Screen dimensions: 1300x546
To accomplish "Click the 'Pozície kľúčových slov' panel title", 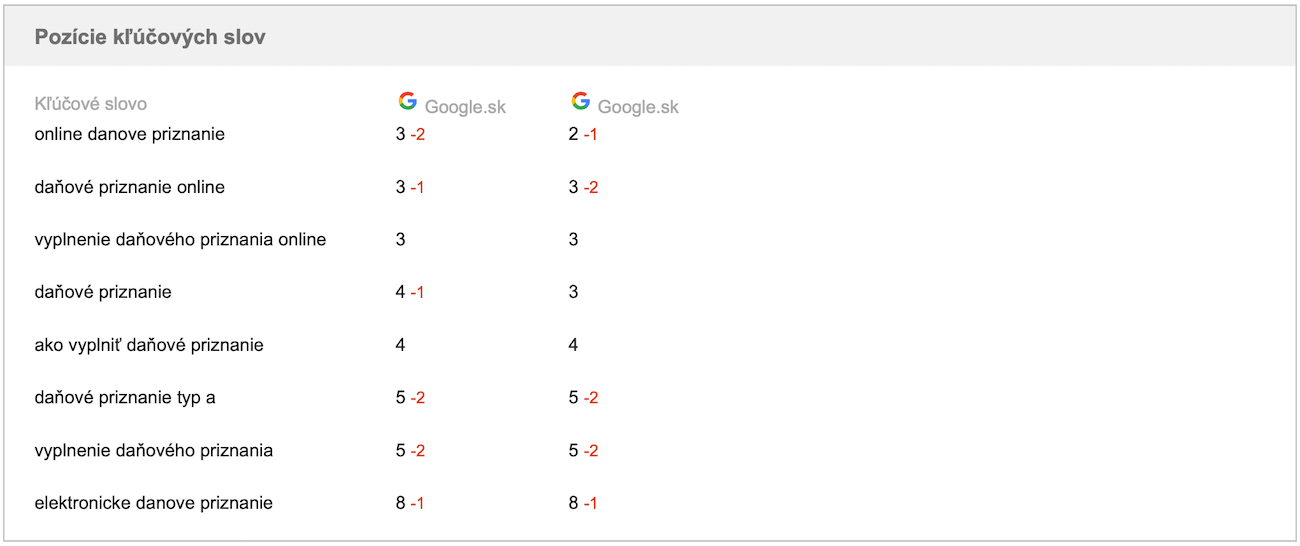I will pos(150,37).
